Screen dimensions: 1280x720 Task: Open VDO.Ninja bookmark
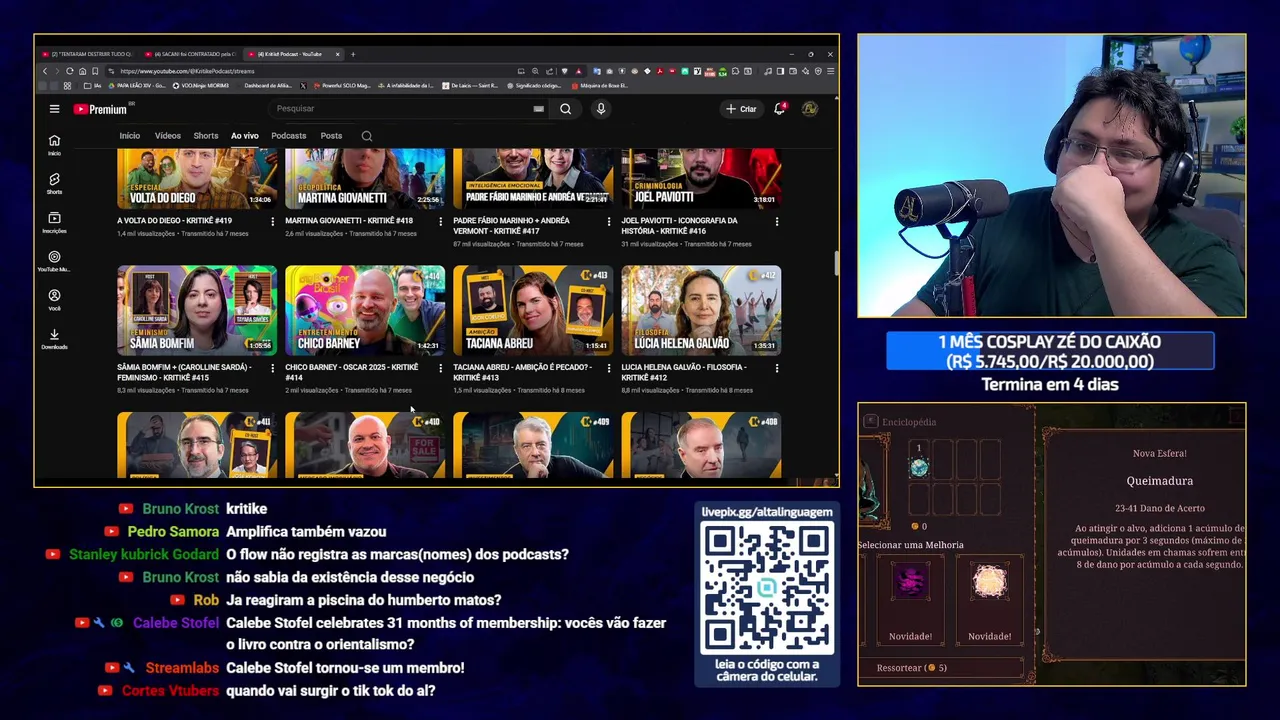200,86
